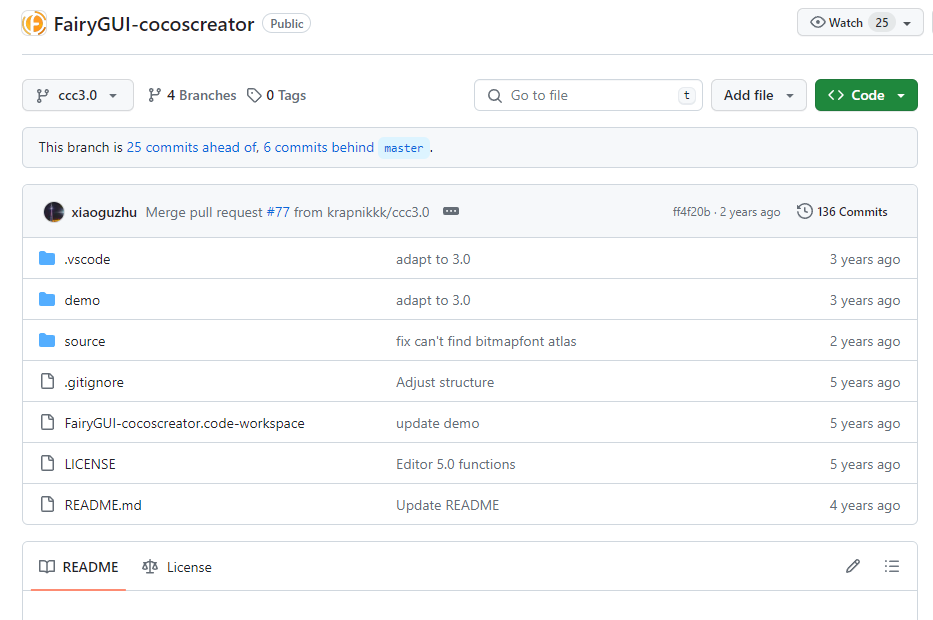Open the README.md file
Viewport: 933px width, 620px height.
click(x=103, y=506)
